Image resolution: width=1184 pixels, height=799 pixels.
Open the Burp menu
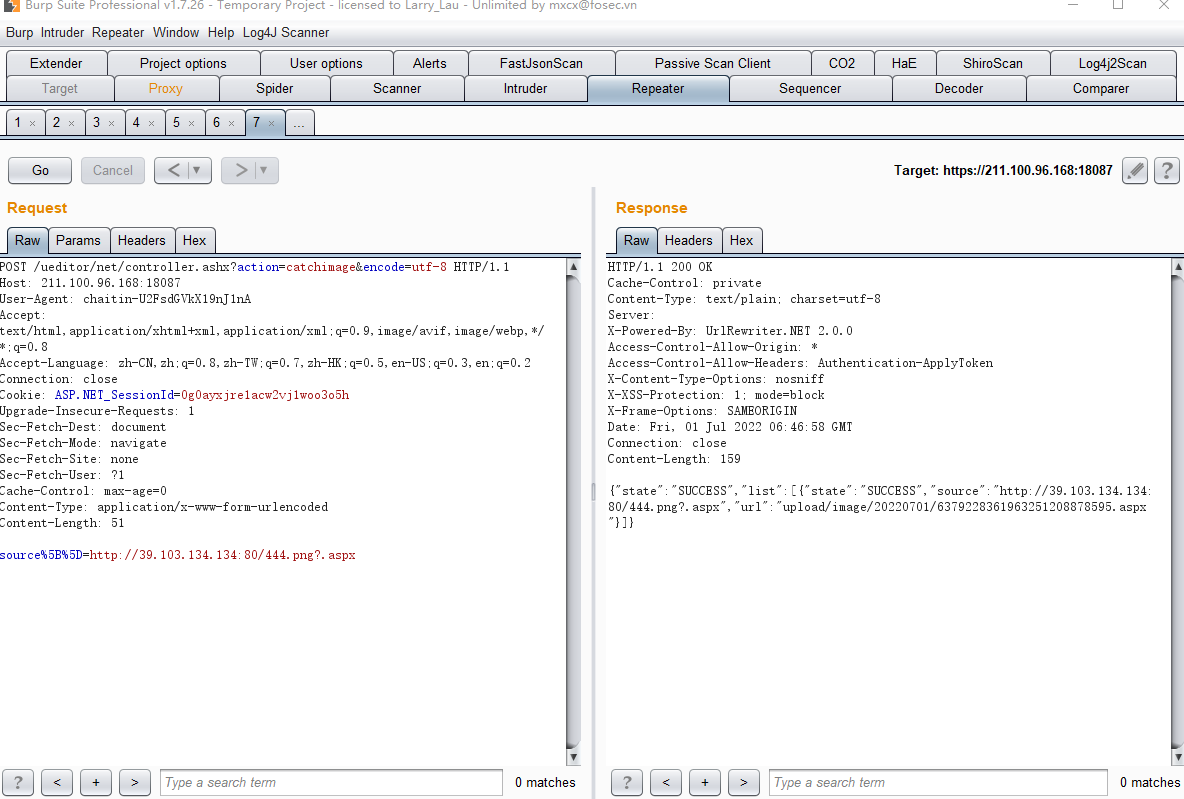[20, 32]
